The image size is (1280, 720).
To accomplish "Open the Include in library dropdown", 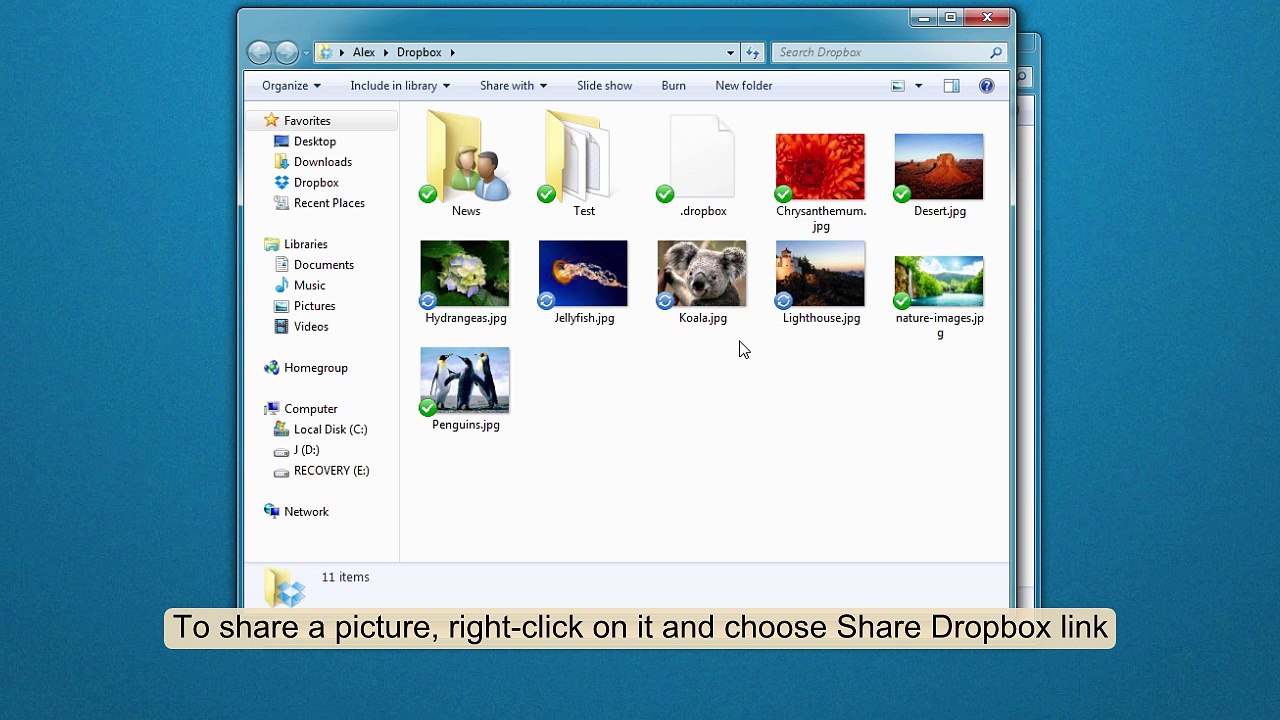I will point(400,86).
